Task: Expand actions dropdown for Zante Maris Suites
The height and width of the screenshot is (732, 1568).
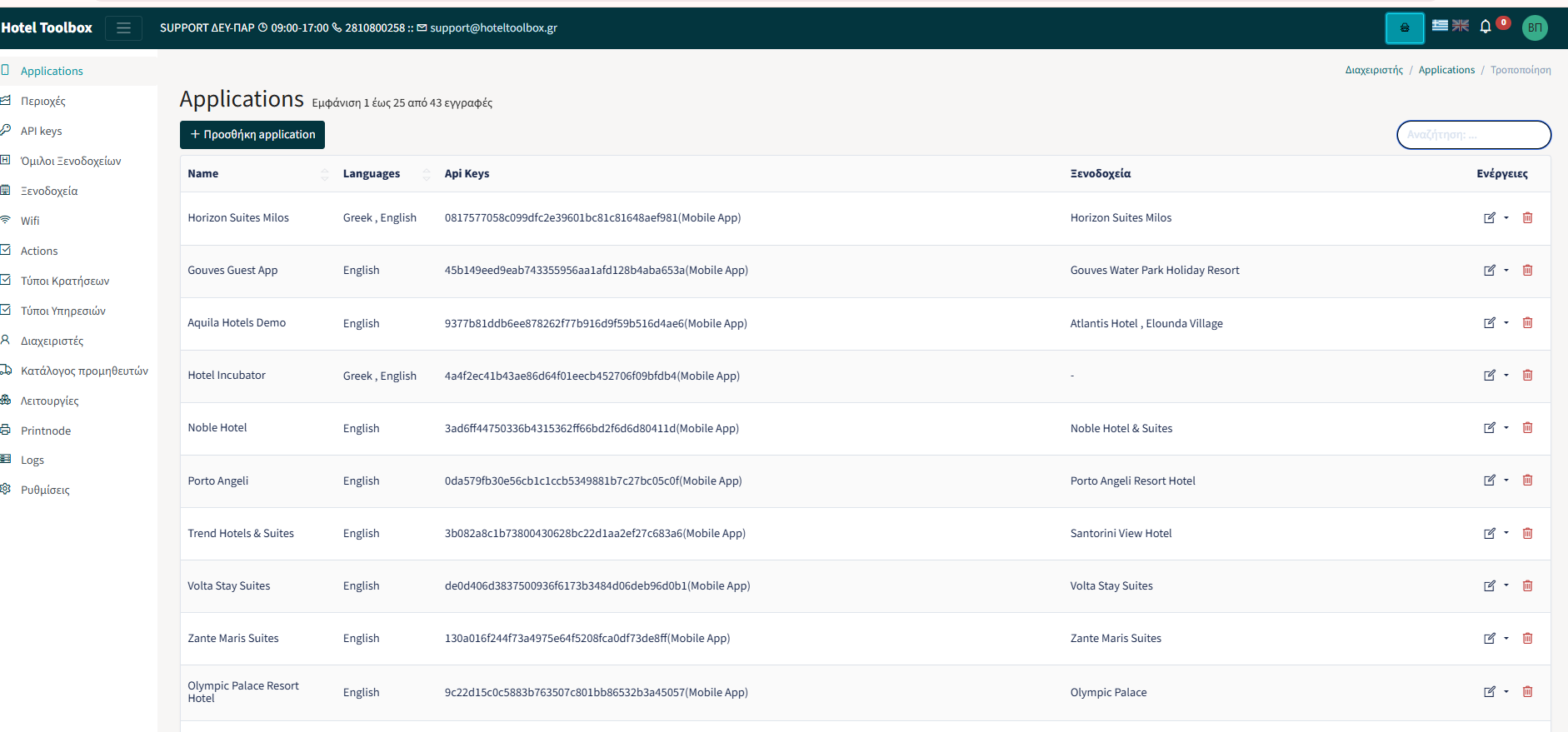Action: point(1506,638)
